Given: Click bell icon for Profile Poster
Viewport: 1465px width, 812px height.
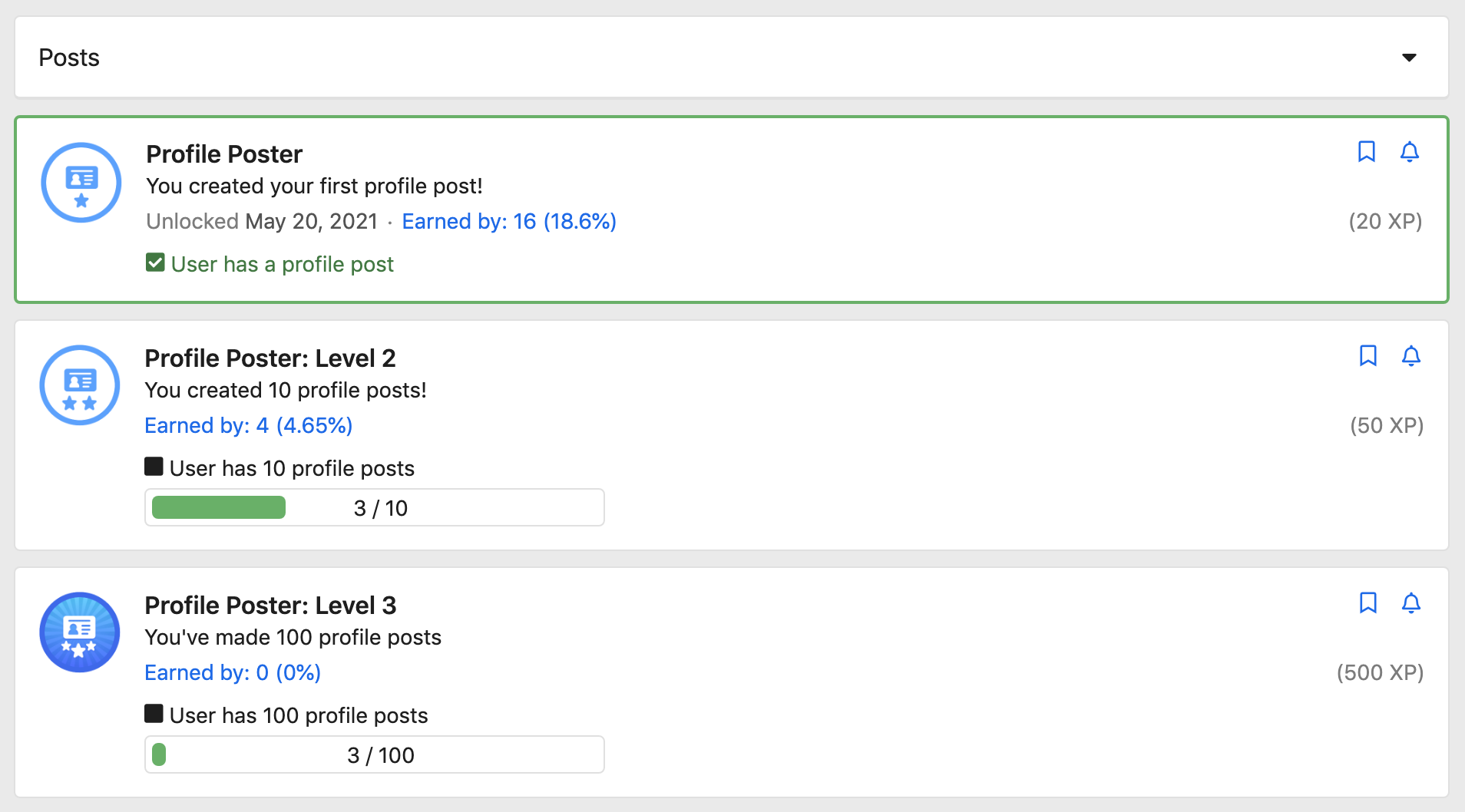Looking at the screenshot, I should [1409, 152].
